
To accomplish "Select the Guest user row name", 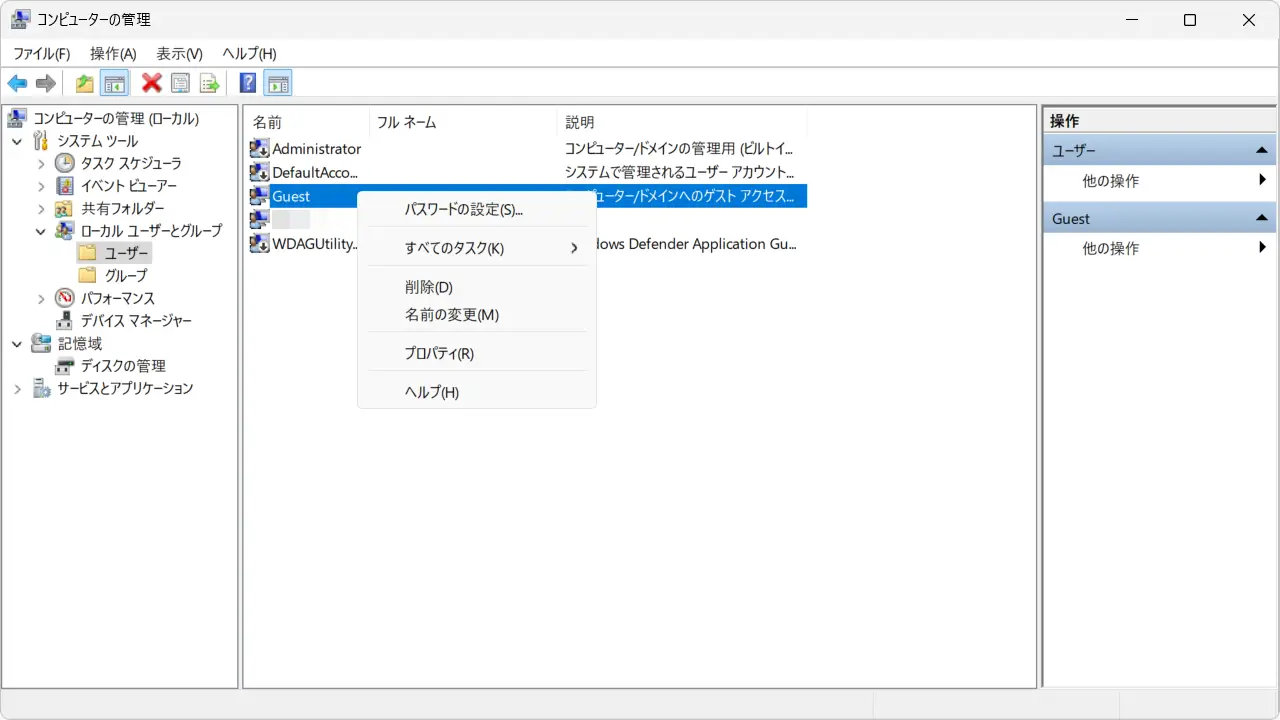I will (x=291, y=196).
